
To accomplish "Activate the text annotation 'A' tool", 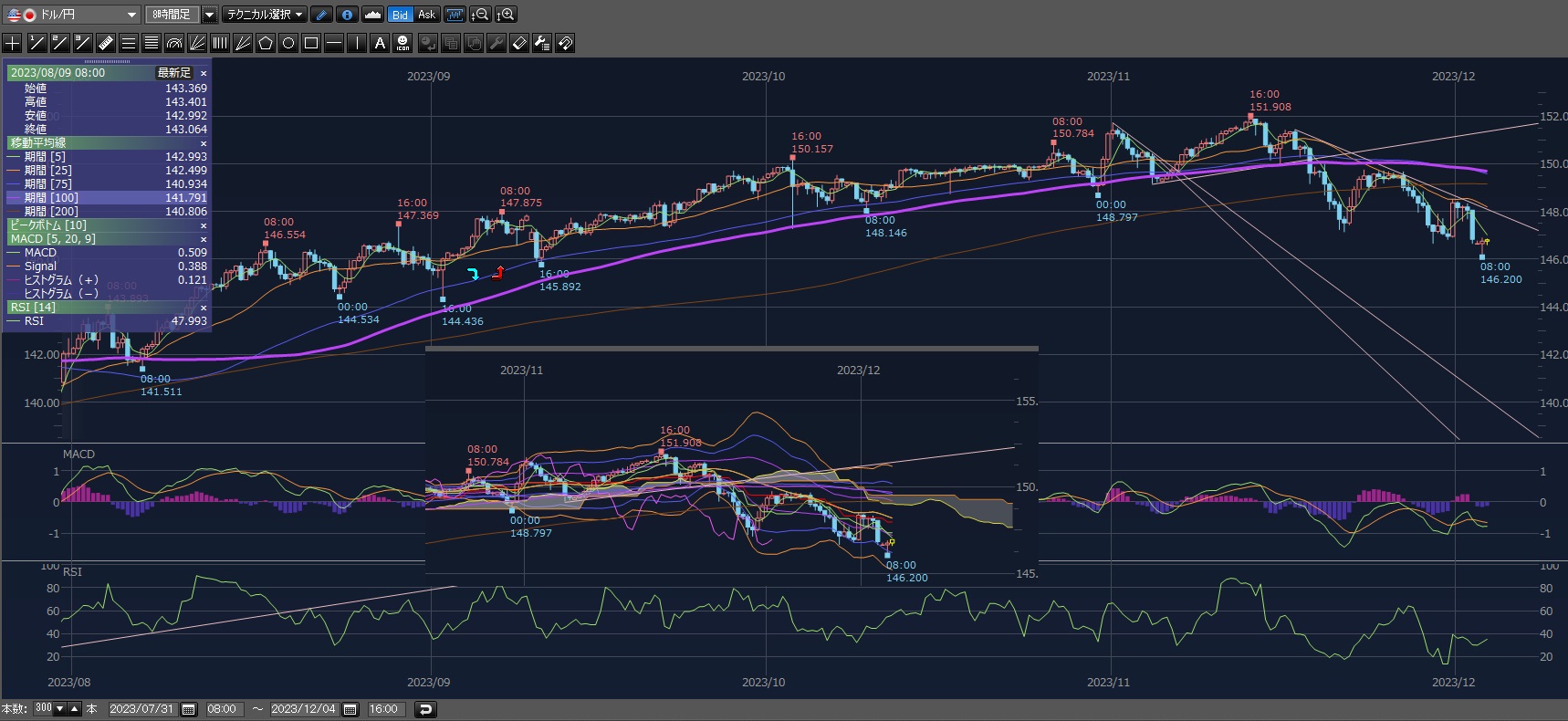I will pyautogui.click(x=380, y=43).
